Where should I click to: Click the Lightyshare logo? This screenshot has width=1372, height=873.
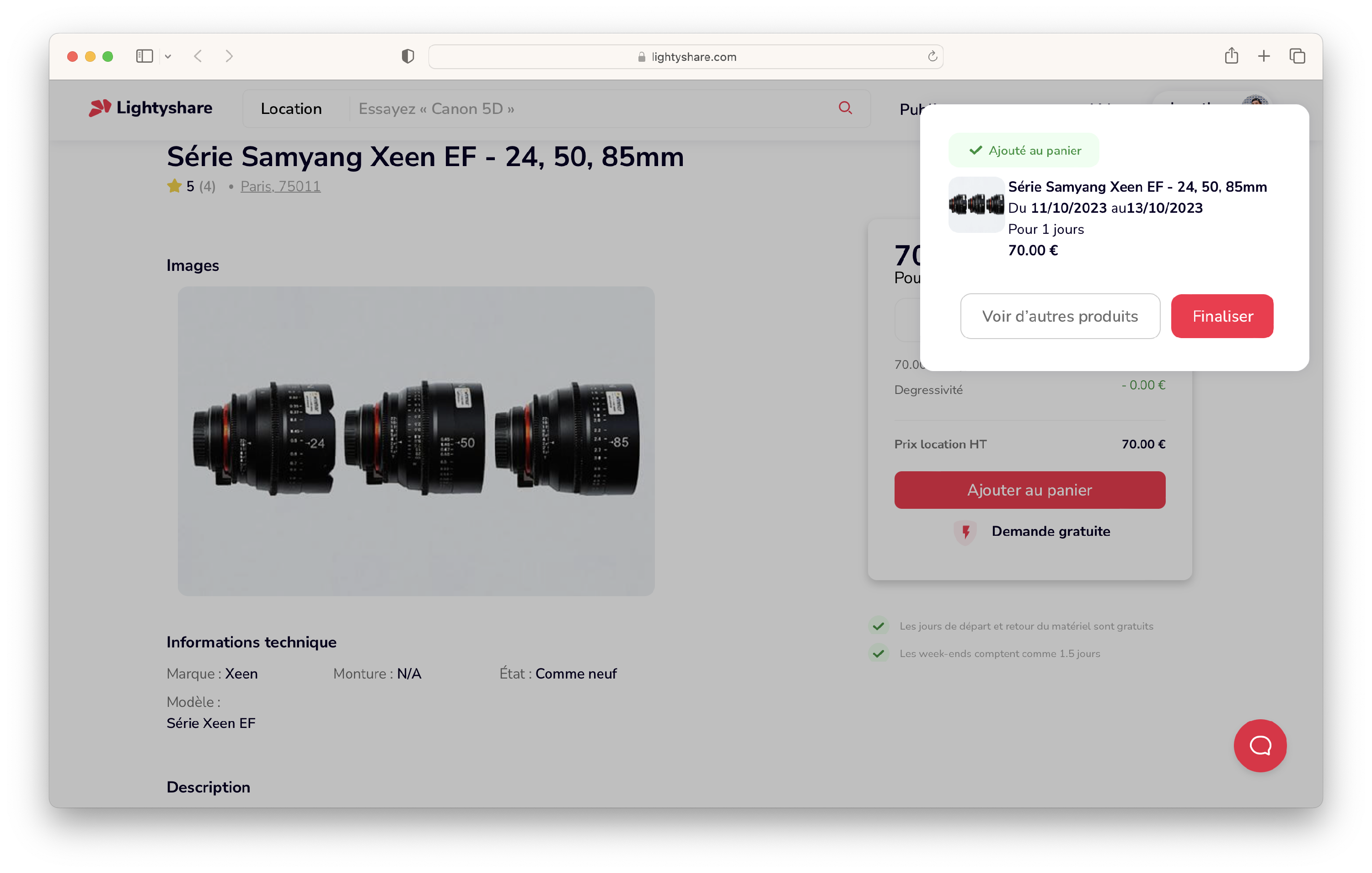150,108
